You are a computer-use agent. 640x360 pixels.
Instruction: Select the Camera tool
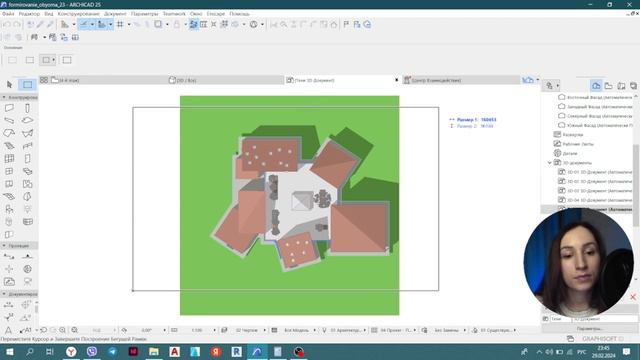[x=27, y=282]
